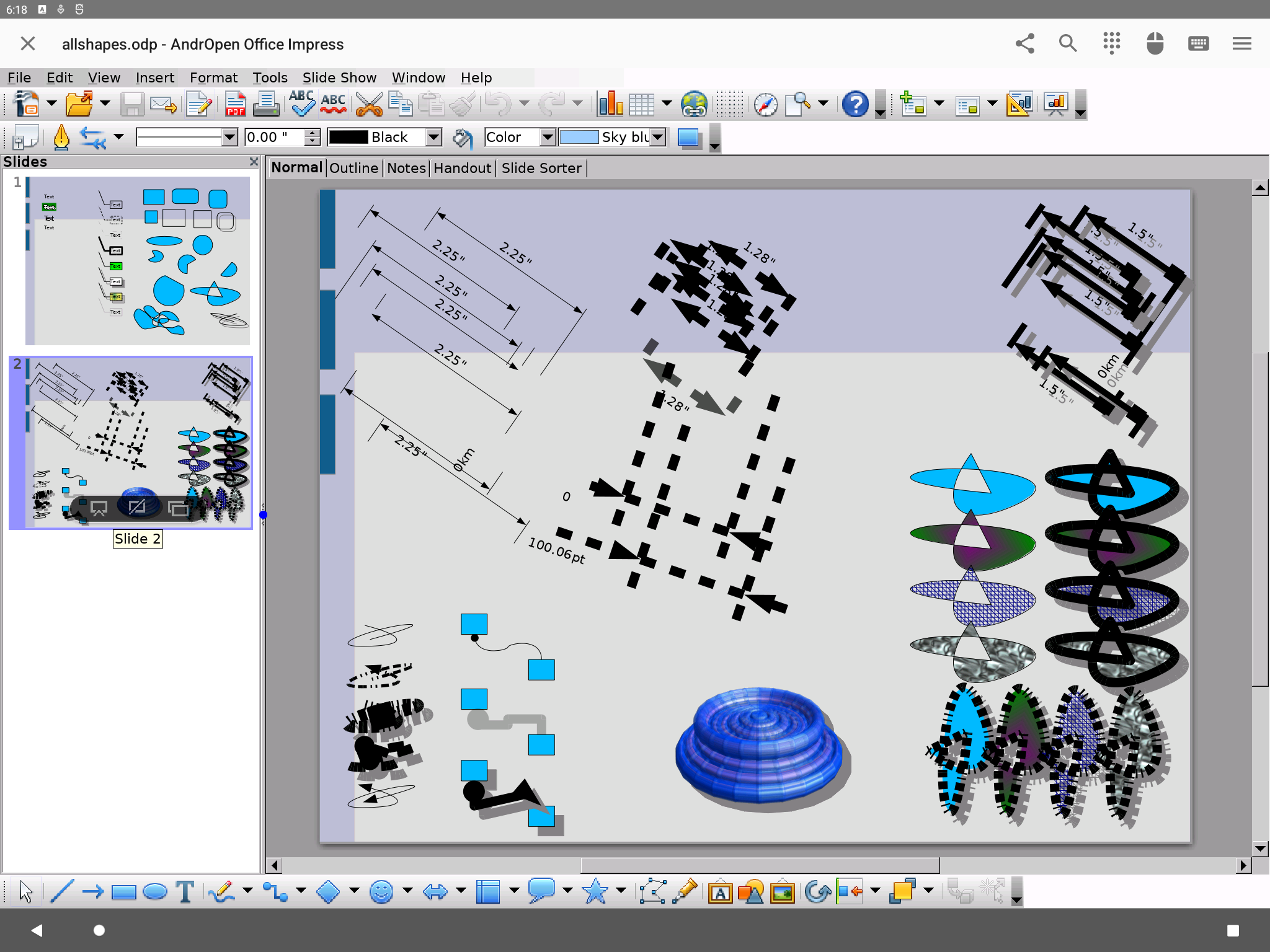
Task: Switch to the Handout tab
Action: [x=462, y=168]
